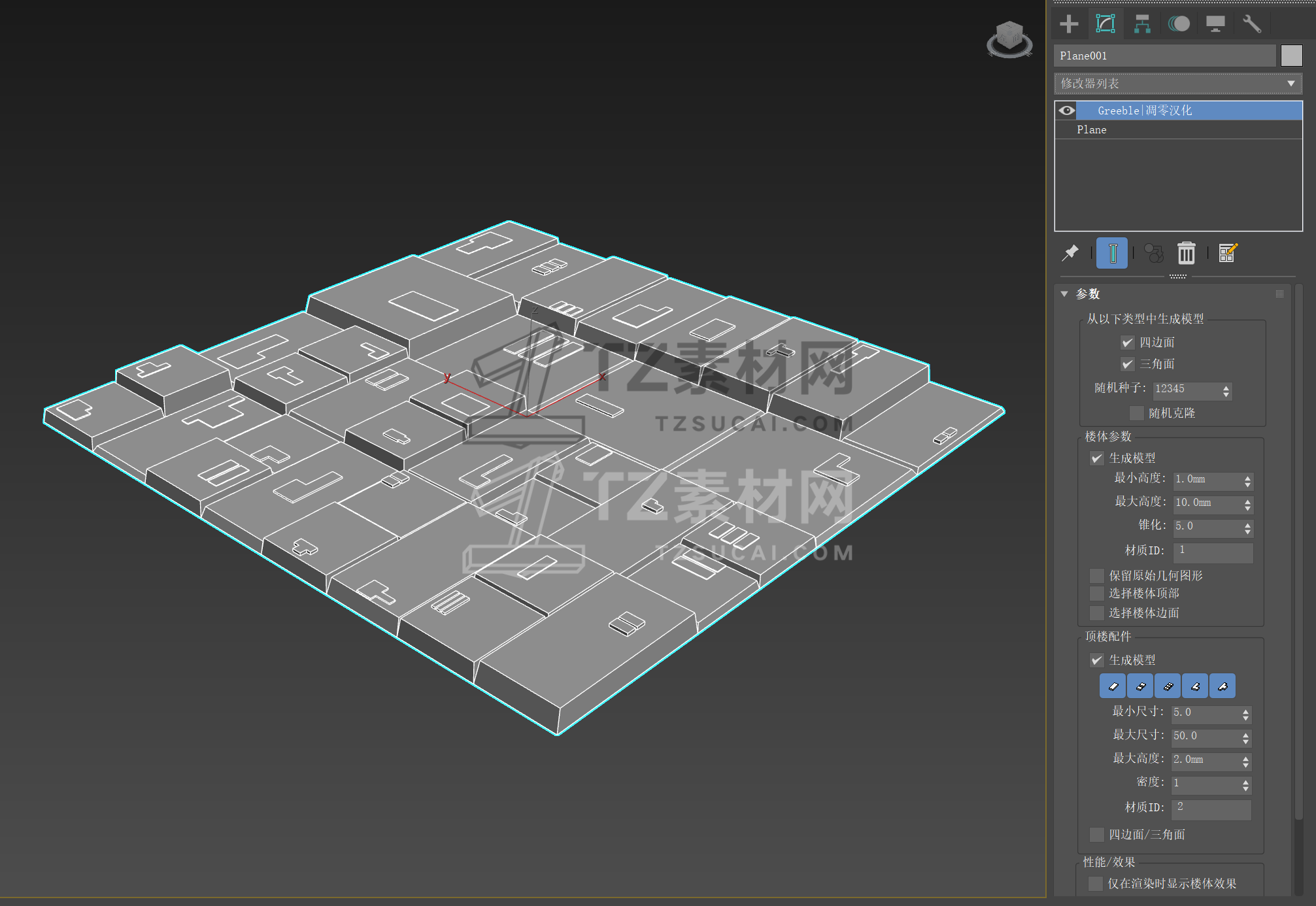Open the Motion panel tab
The height and width of the screenshot is (906, 1316).
[x=1179, y=24]
